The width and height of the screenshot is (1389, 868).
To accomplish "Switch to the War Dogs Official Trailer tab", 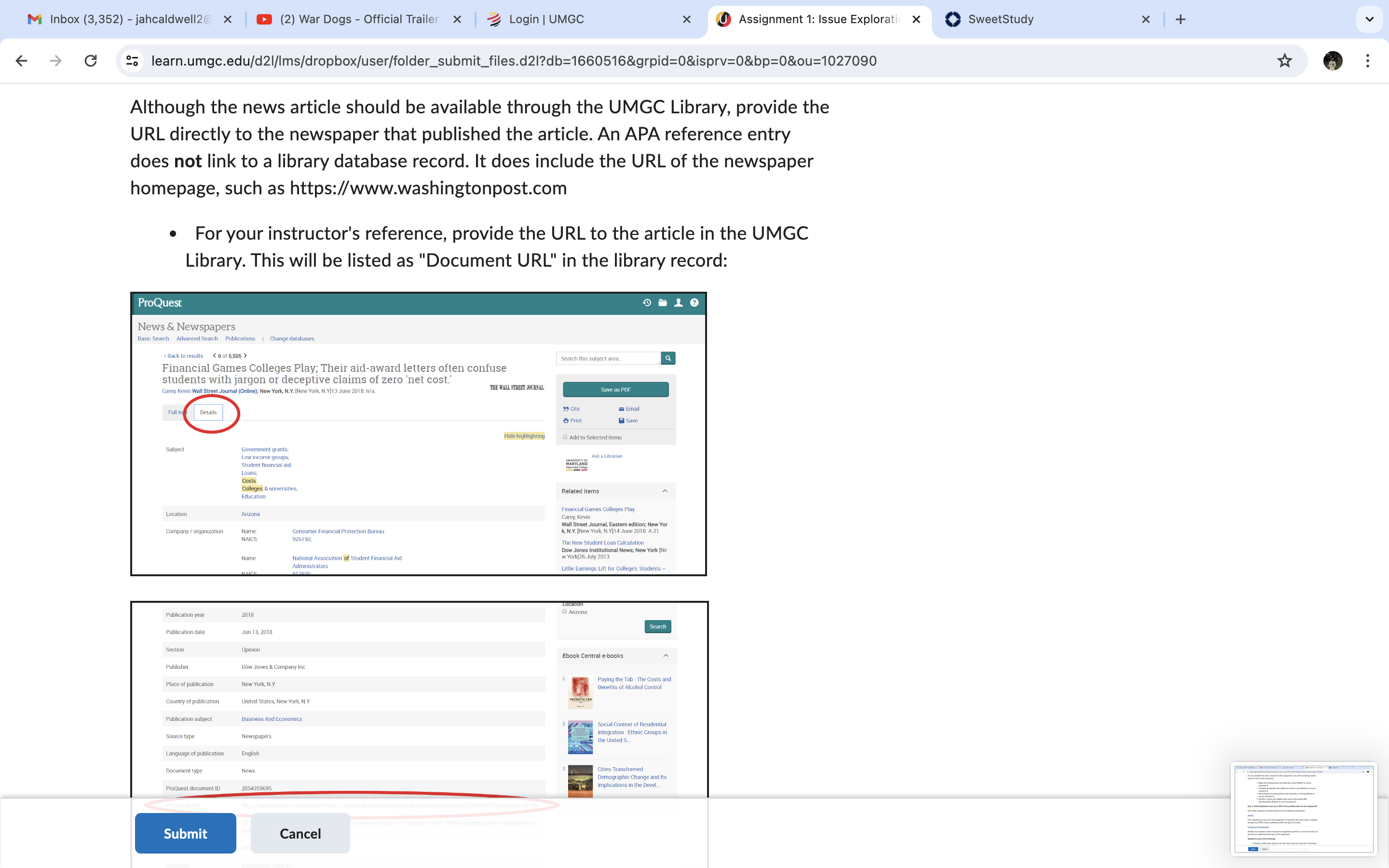I will (359, 19).
